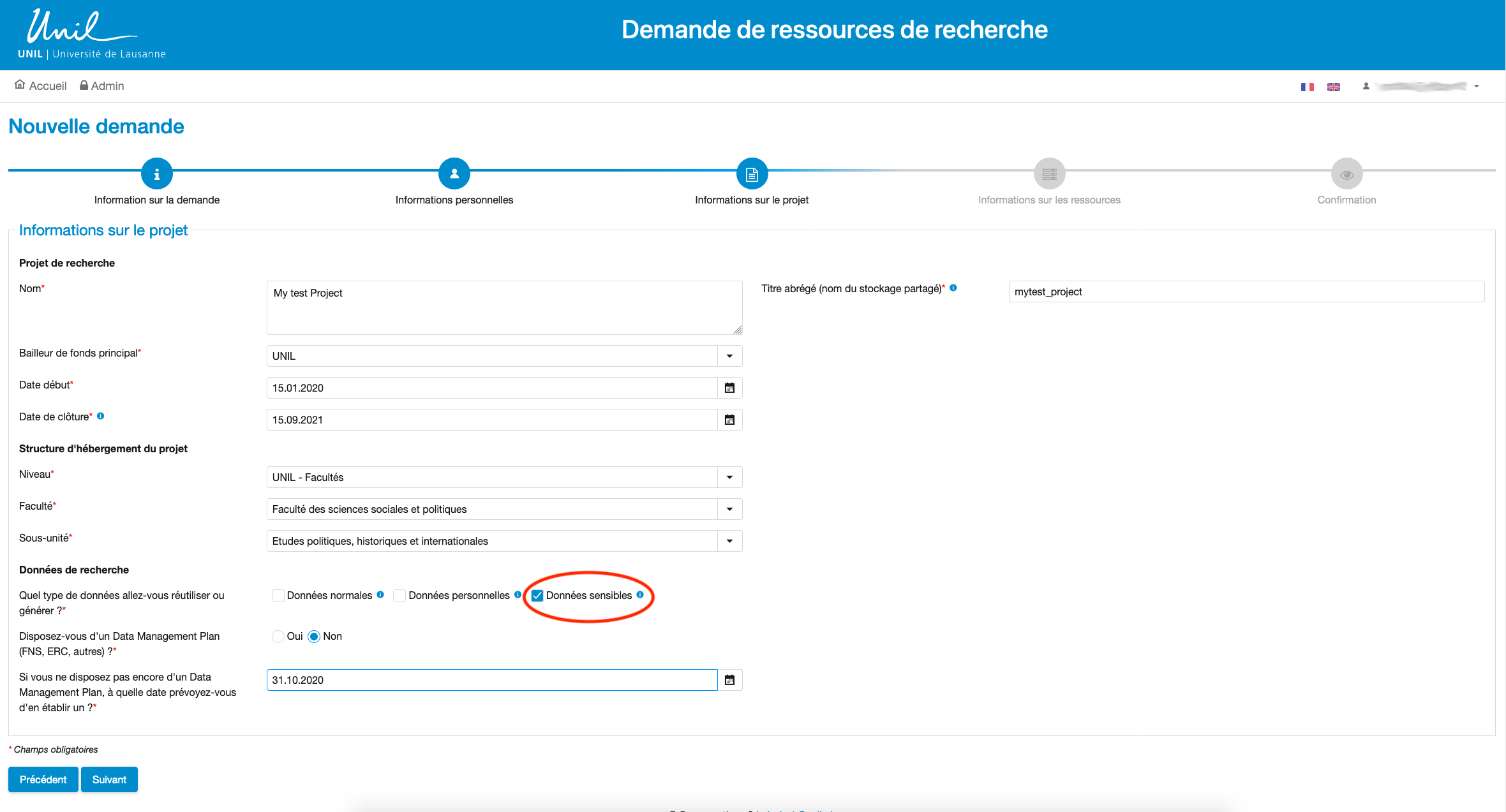
Task: Check the Données normales checkbox
Action: click(x=278, y=596)
